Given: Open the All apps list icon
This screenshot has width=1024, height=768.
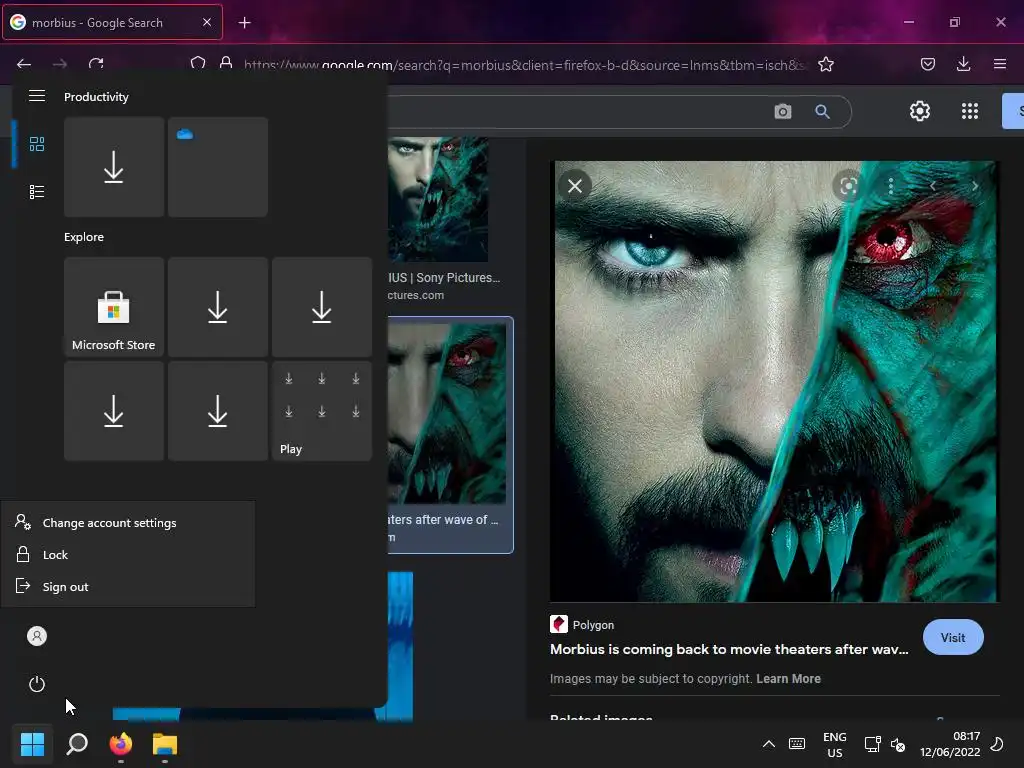Looking at the screenshot, I should pos(37,192).
